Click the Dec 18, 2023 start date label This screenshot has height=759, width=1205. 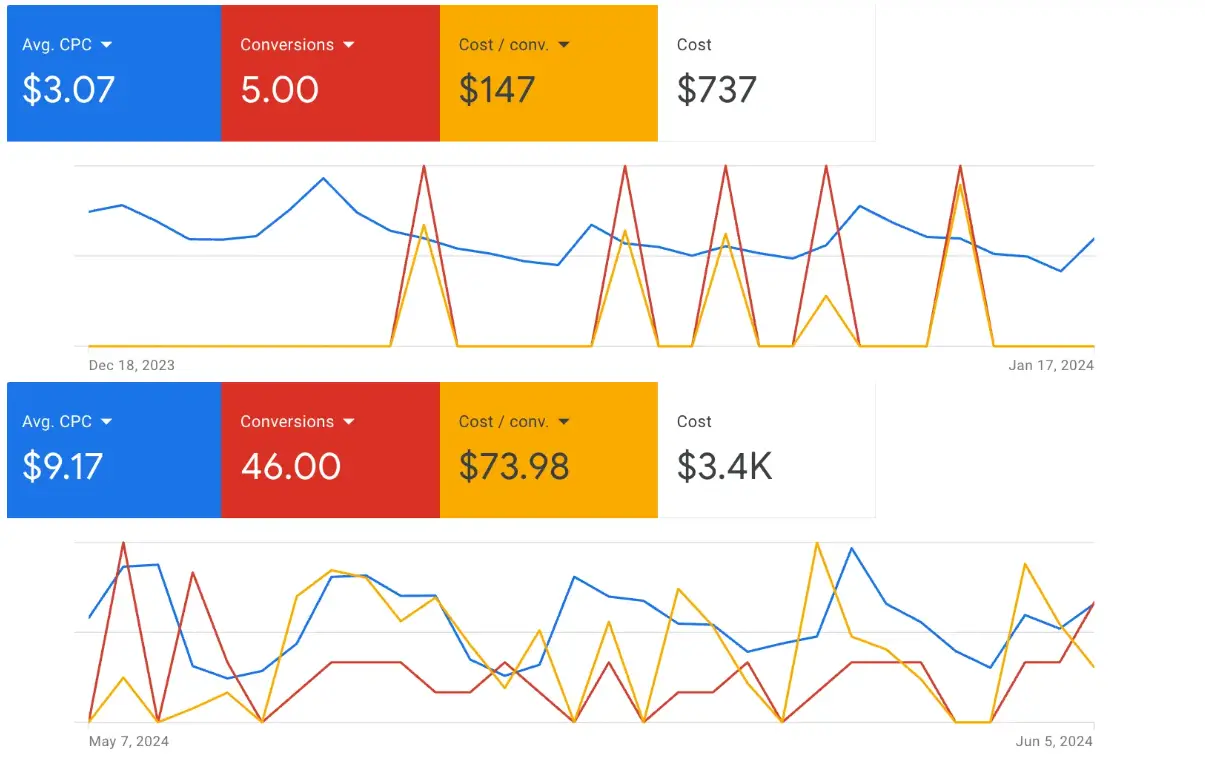pos(132,365)
